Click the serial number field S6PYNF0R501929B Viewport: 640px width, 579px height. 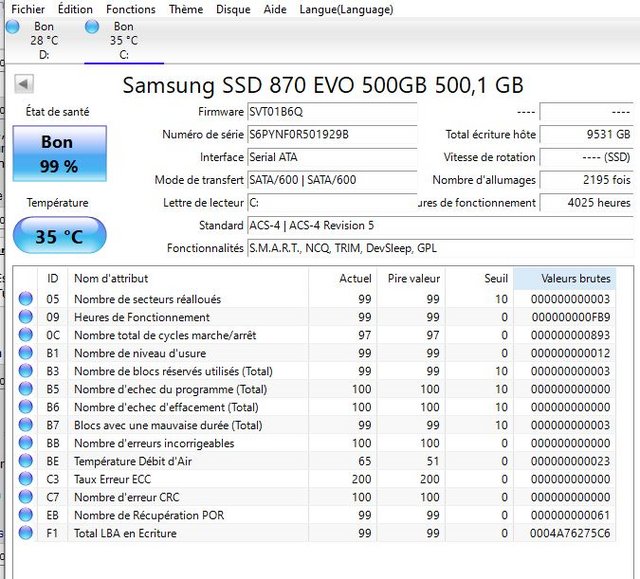point(332,134)
